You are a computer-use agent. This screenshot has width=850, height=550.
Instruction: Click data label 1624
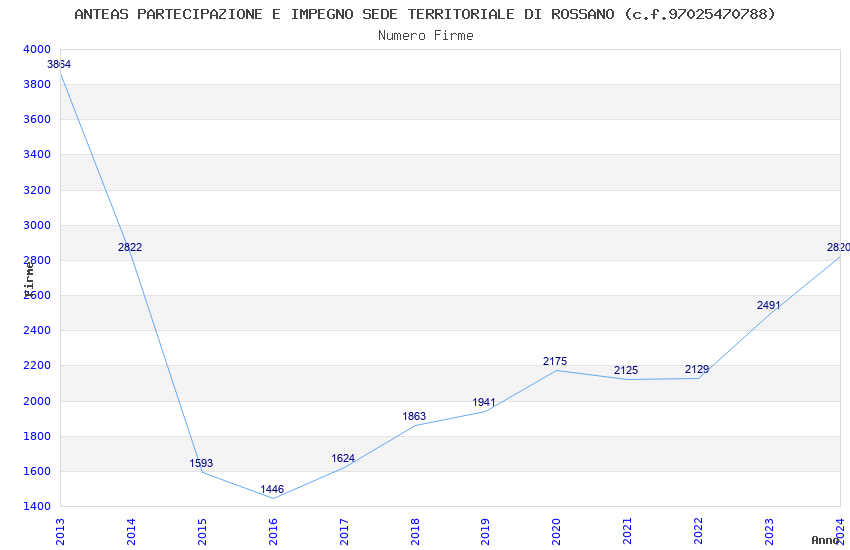(343, 458)
